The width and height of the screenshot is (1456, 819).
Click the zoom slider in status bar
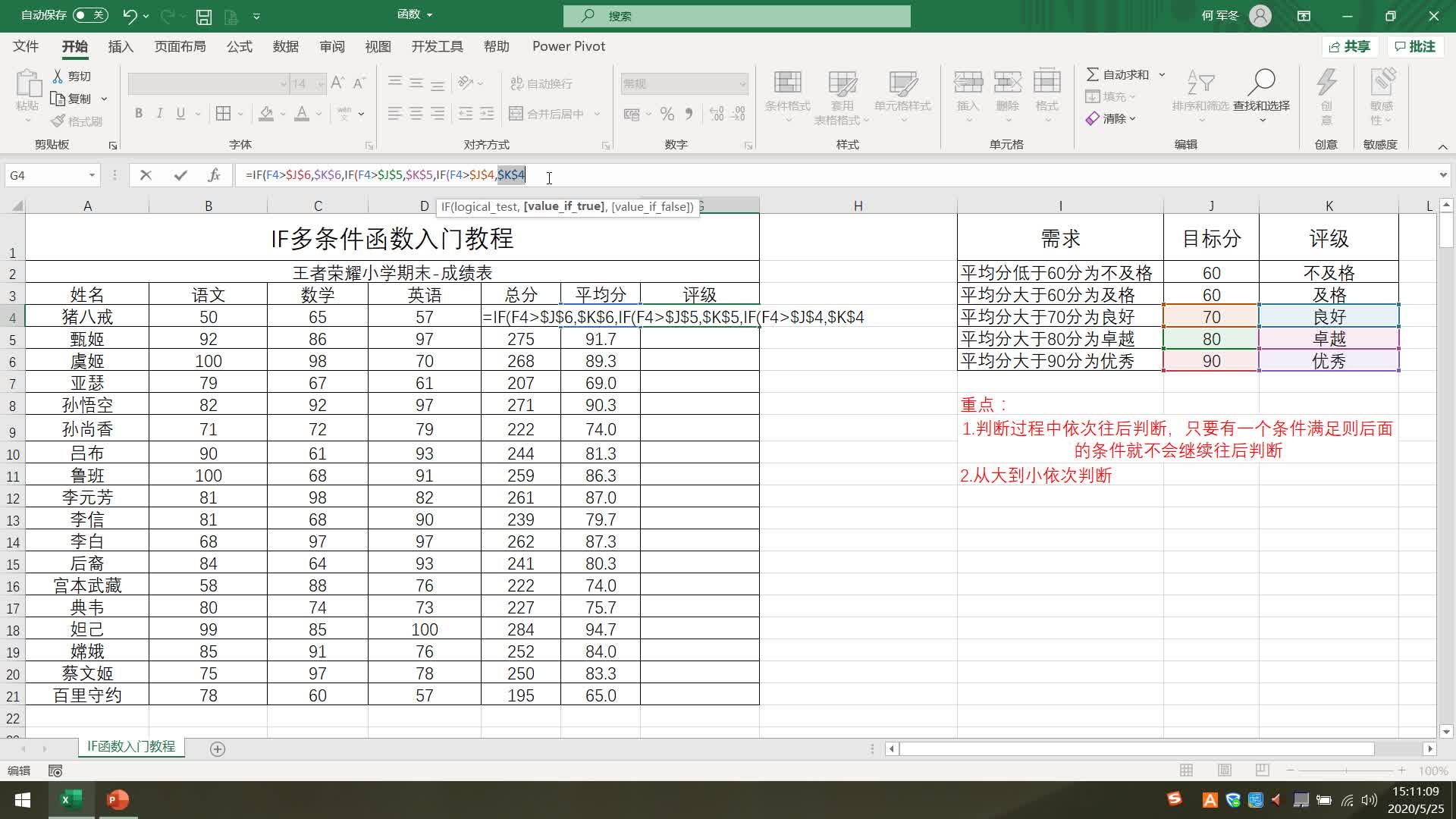[1346, 770]
